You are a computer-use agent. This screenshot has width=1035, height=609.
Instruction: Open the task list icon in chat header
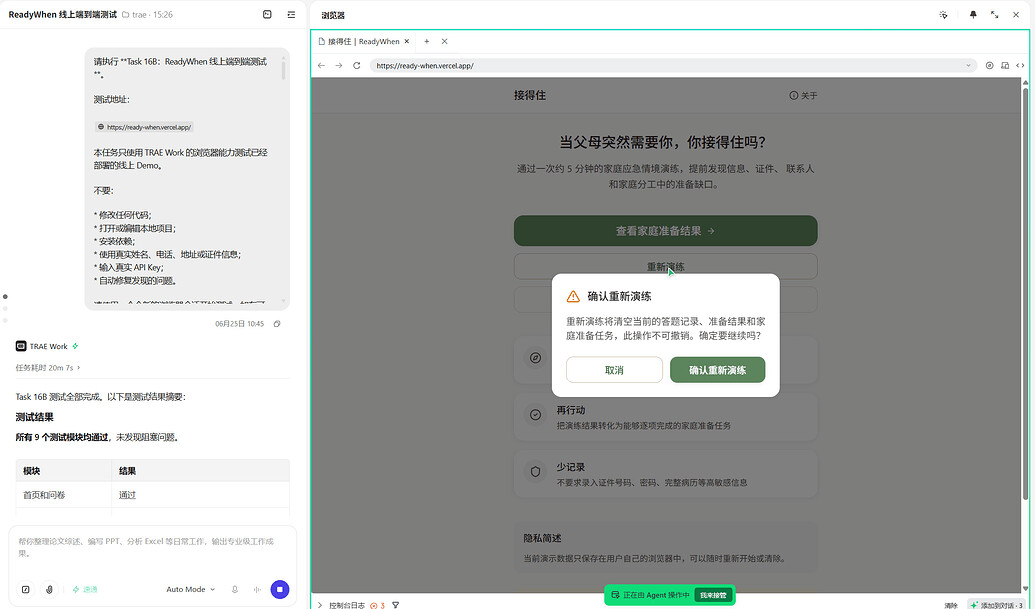click(x=291, y=15)
